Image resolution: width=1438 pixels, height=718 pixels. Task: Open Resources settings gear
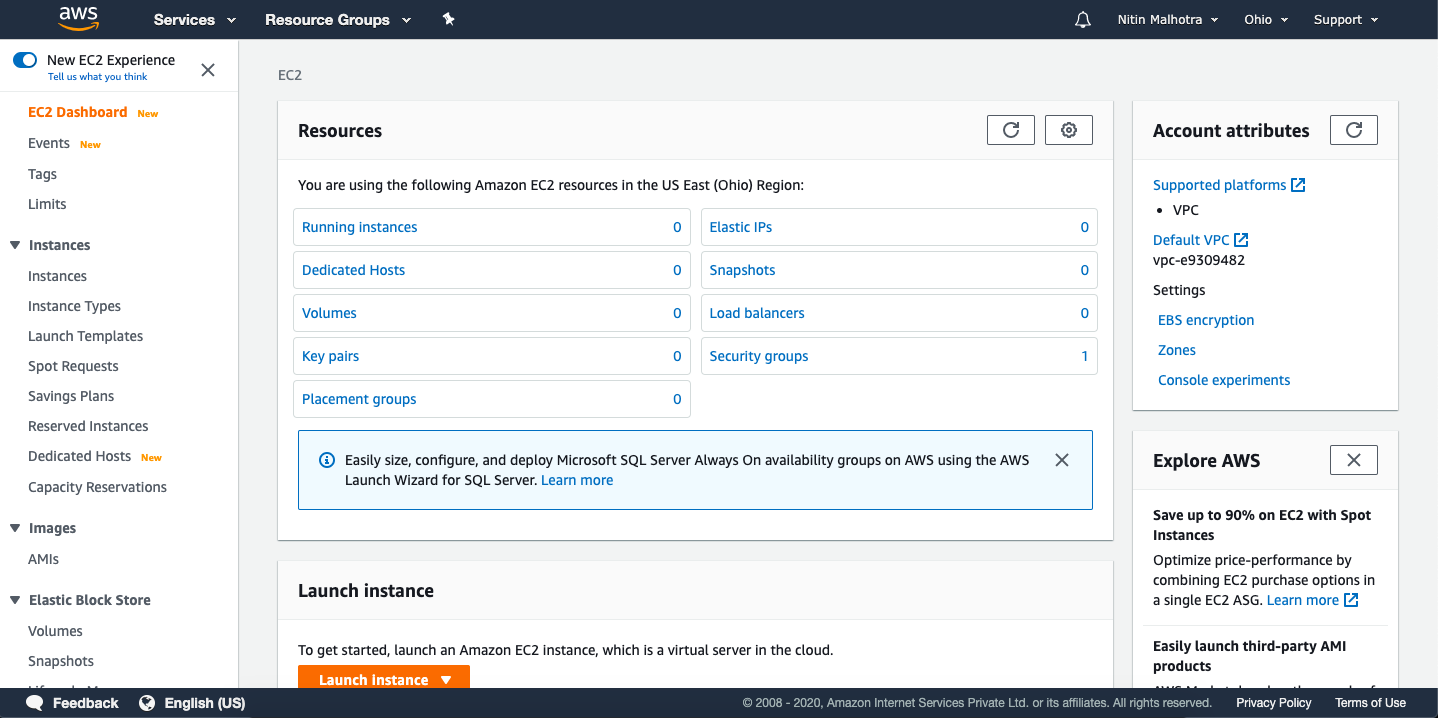(1069, 130)
